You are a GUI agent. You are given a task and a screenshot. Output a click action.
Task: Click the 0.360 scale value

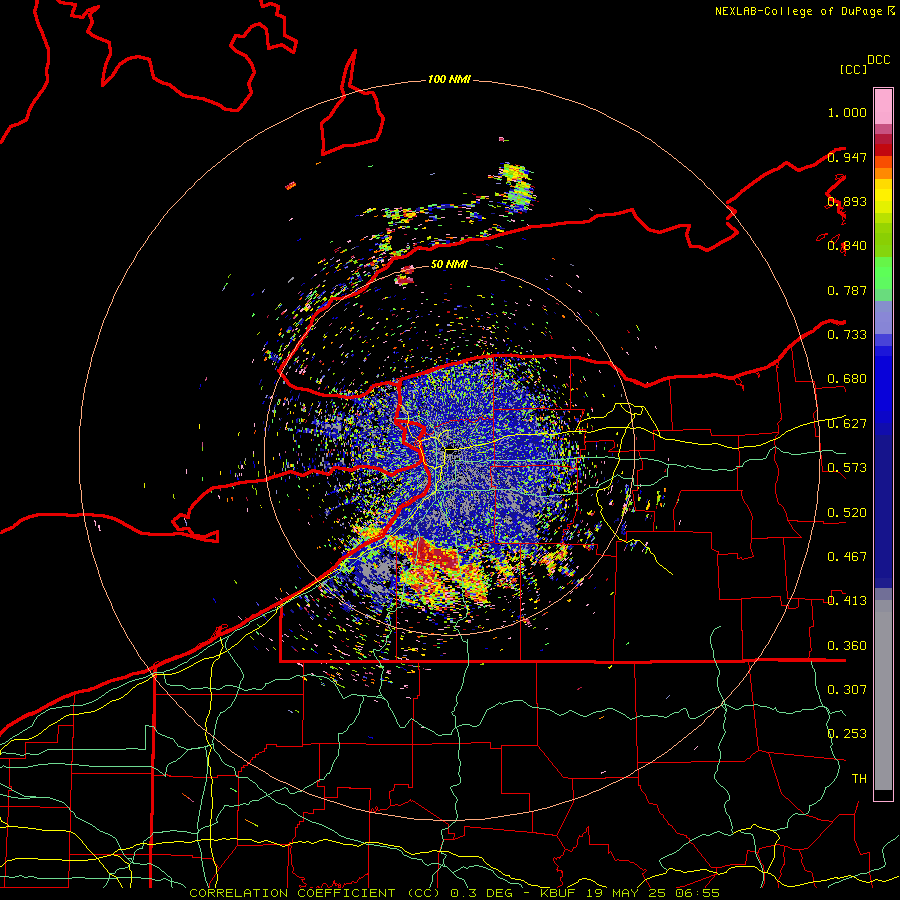[847, 646]
